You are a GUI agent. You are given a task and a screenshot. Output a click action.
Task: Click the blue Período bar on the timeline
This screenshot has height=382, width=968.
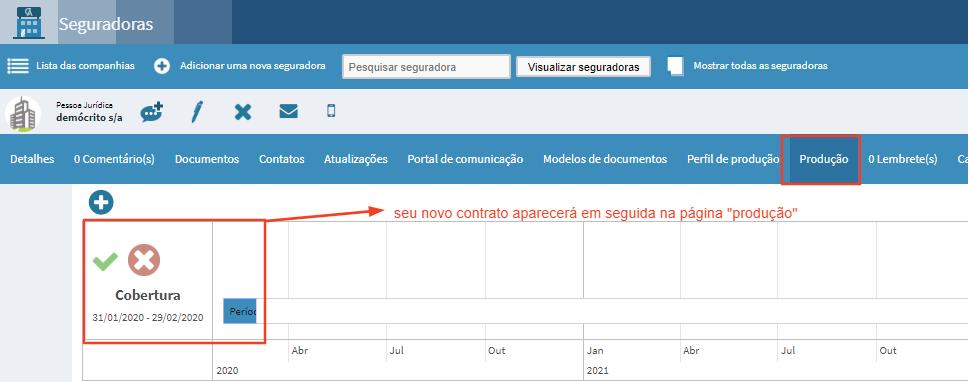point(240,311)
